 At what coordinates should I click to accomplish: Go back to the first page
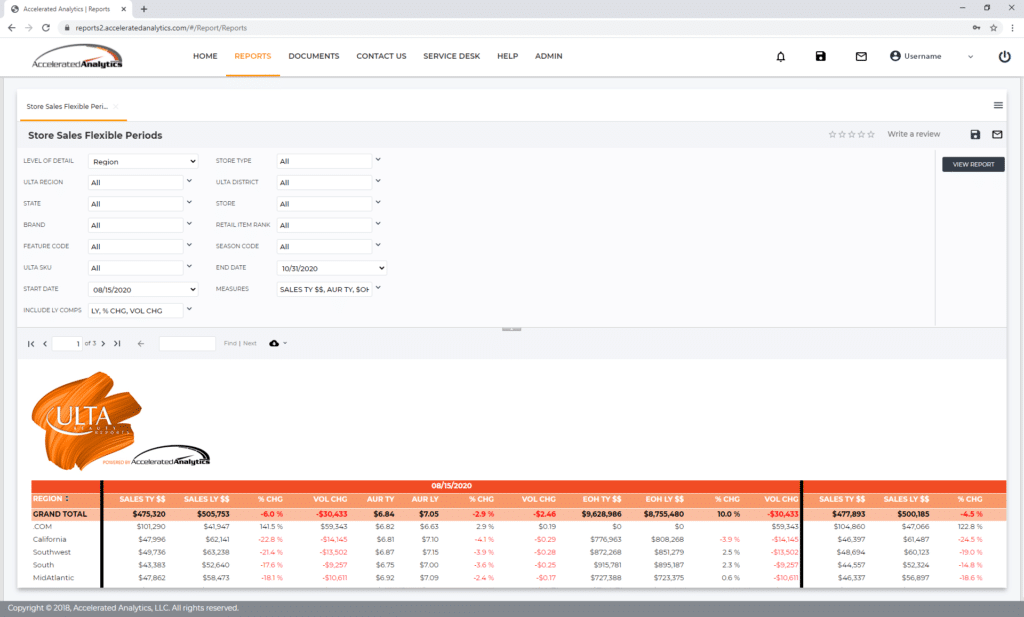[29, 342]
